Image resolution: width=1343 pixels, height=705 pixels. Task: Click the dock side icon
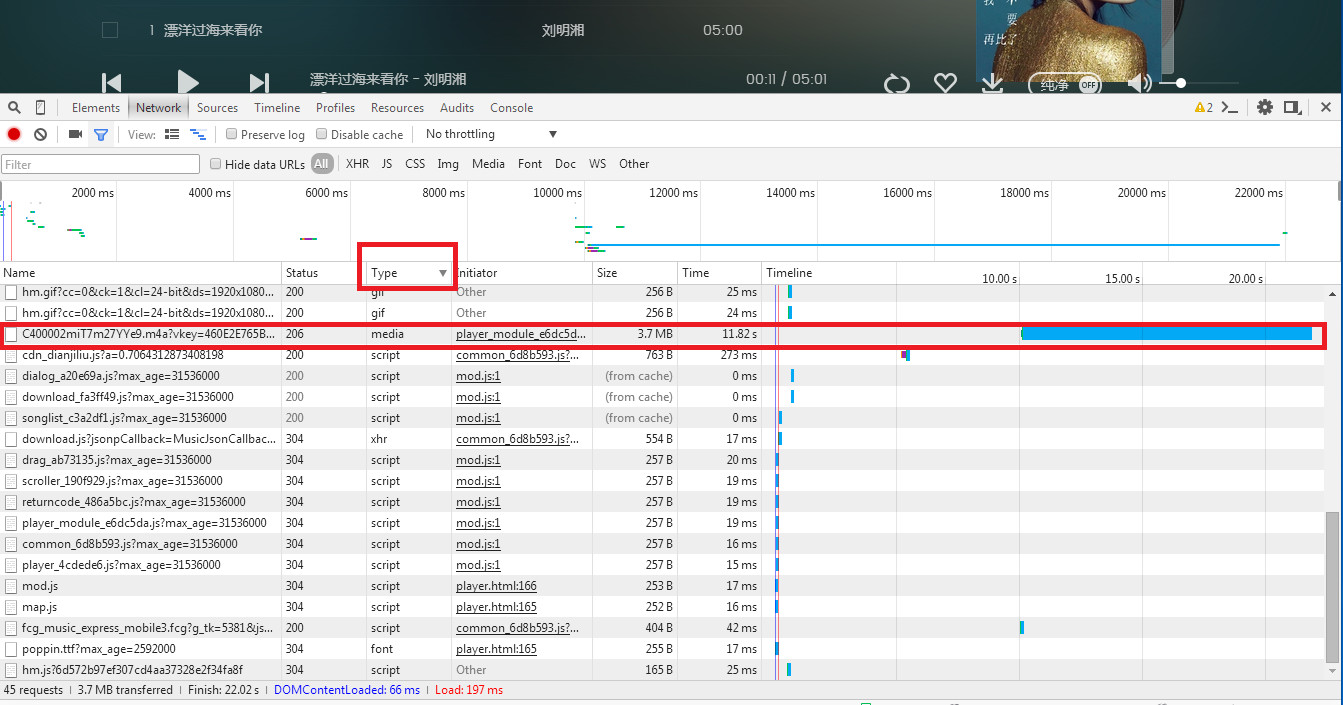(1292, 108)
